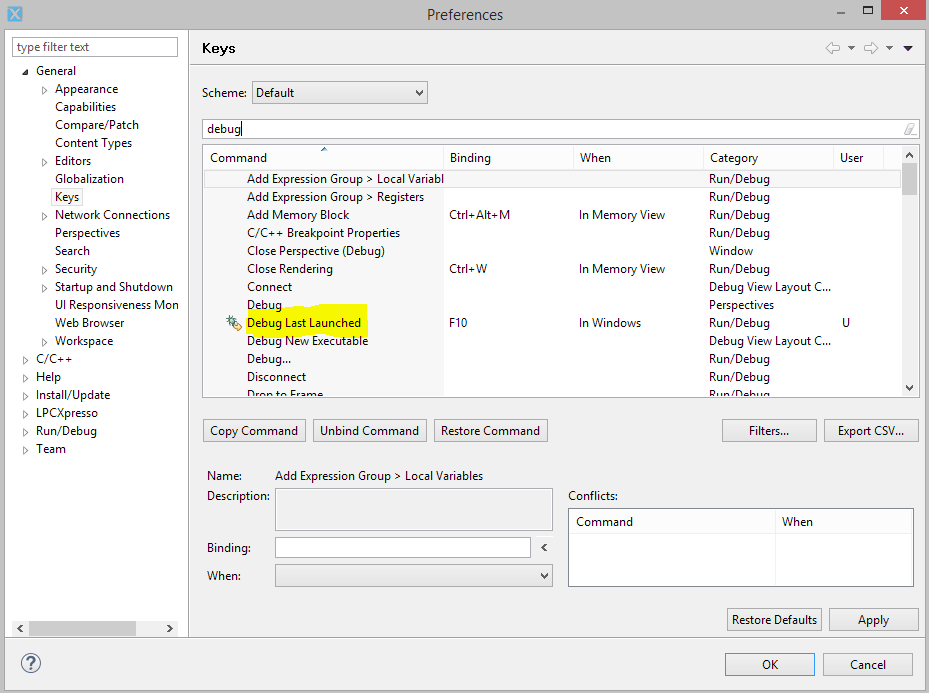Click the Unbind Command button
This screenshot has height=693, width=929.
click(369, 431)
